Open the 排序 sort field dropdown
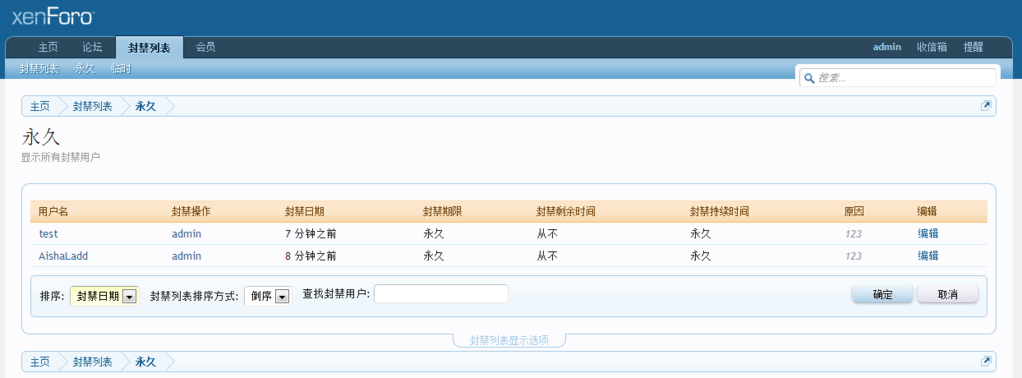The image size is (1022, 378). pos(104,296)
